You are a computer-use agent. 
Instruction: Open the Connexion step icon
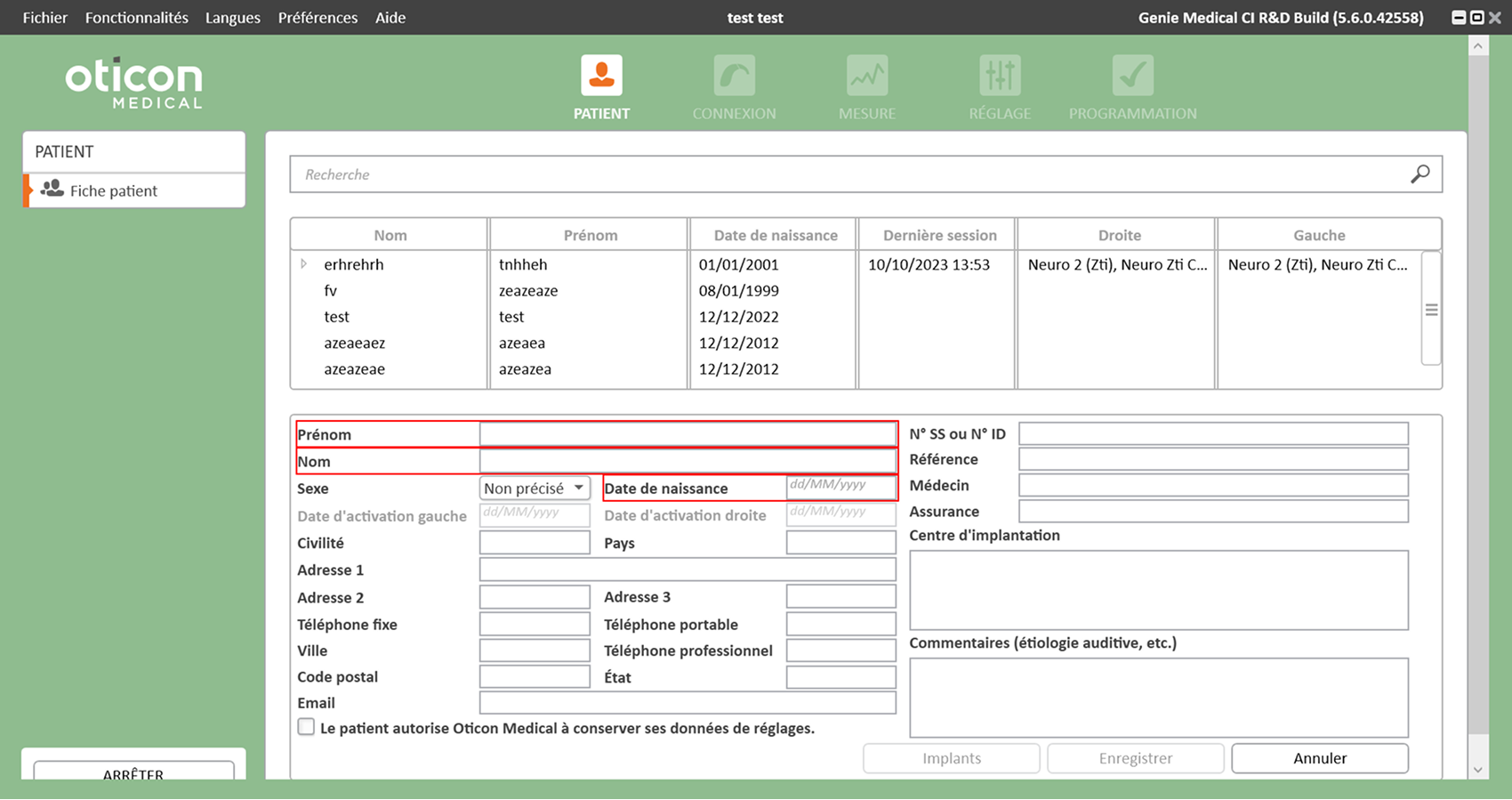coord(734,76)
